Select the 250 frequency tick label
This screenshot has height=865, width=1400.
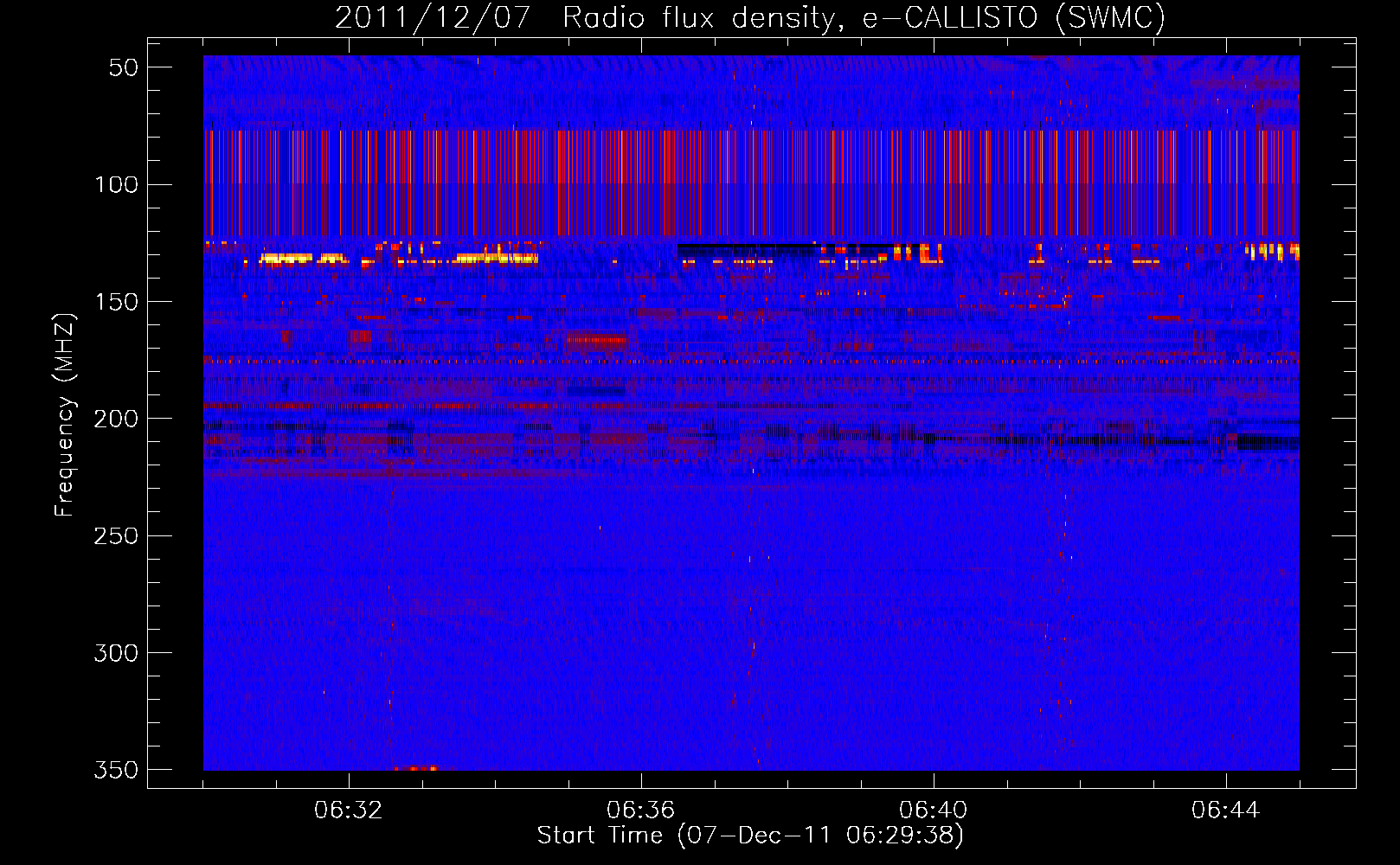pos(117,535)
